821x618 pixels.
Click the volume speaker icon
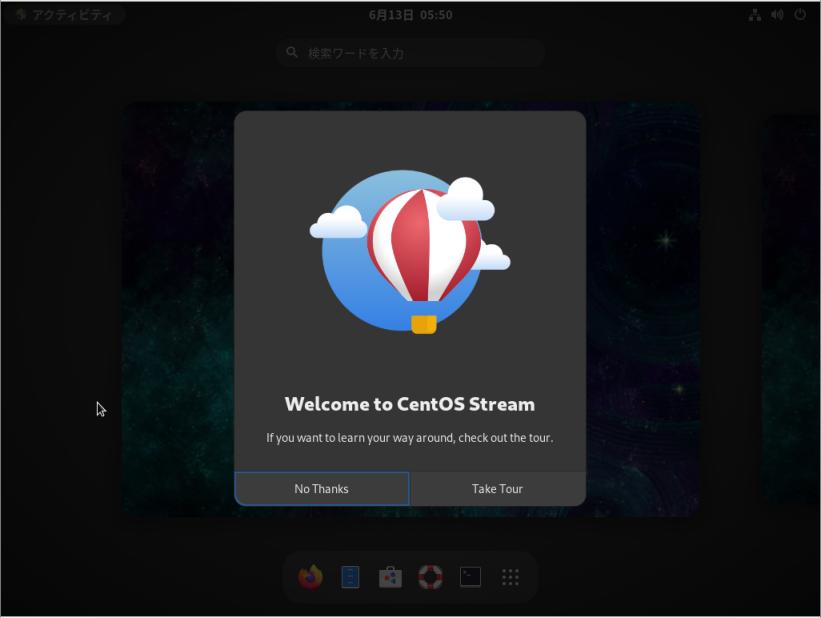click(x=775, y=14)
